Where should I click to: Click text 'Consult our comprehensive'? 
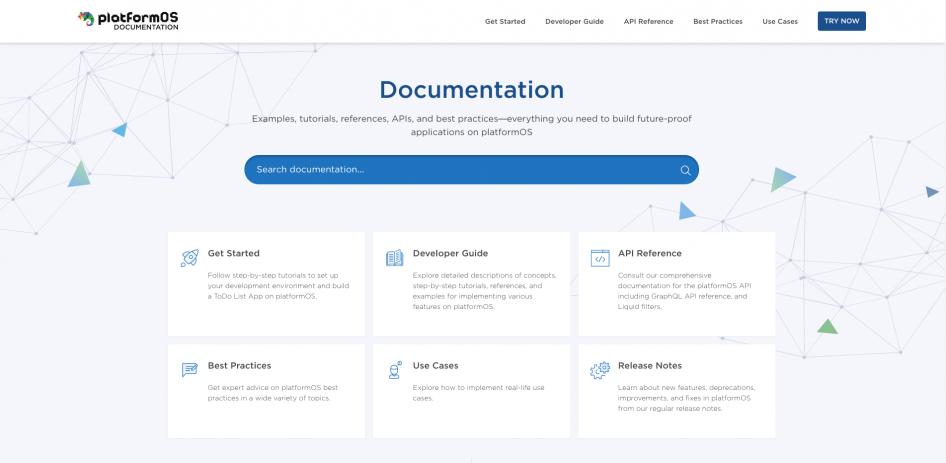point(665,275)
